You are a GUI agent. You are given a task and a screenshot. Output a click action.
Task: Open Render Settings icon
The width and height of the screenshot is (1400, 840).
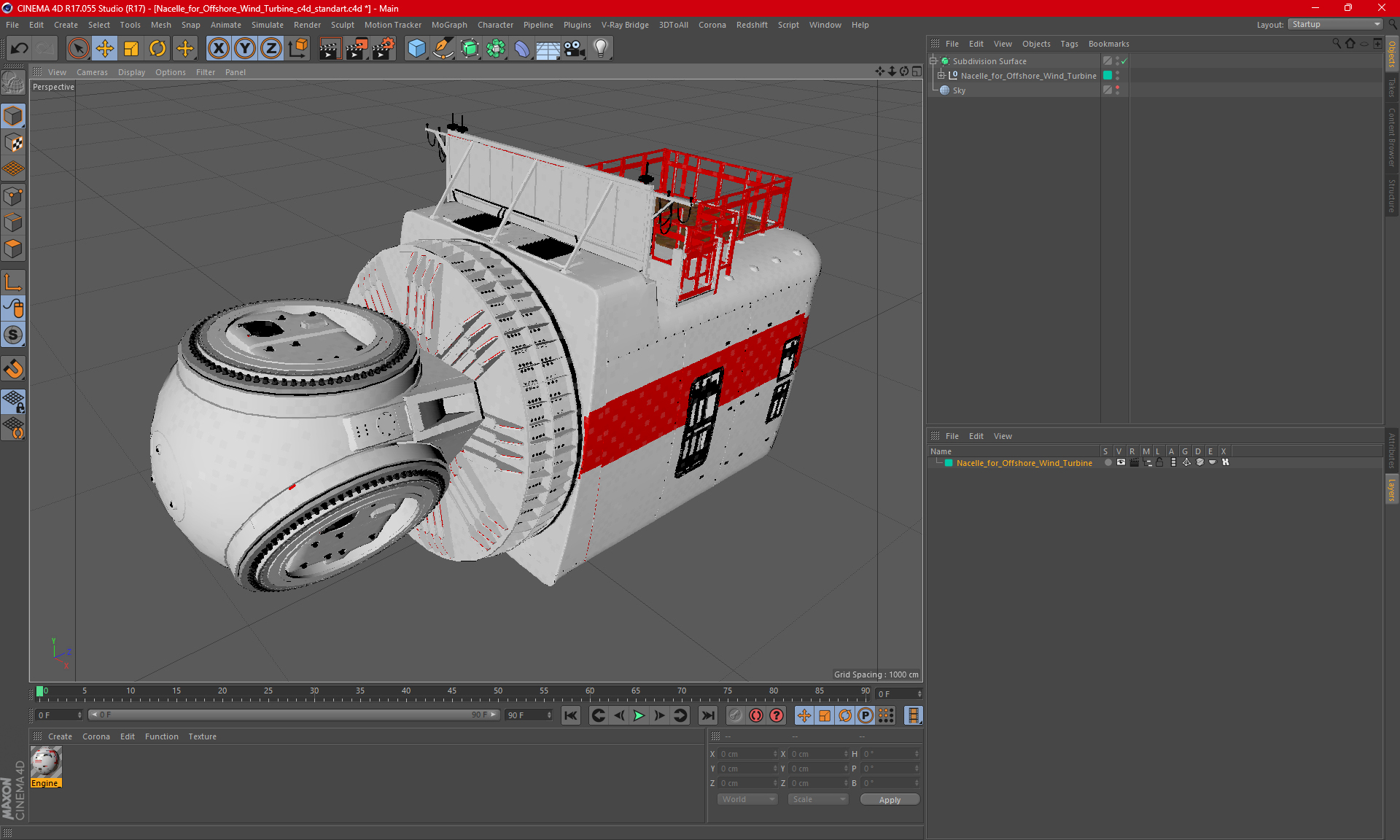384,49
